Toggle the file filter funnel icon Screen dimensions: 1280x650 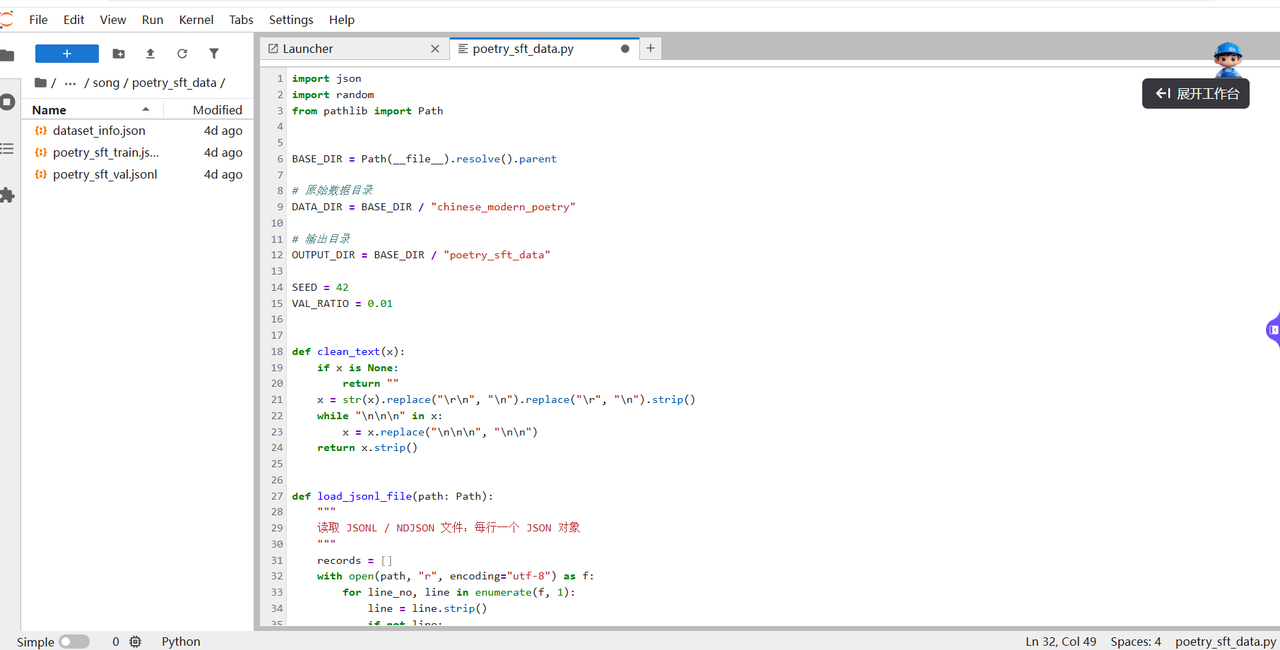click(214, 54)
